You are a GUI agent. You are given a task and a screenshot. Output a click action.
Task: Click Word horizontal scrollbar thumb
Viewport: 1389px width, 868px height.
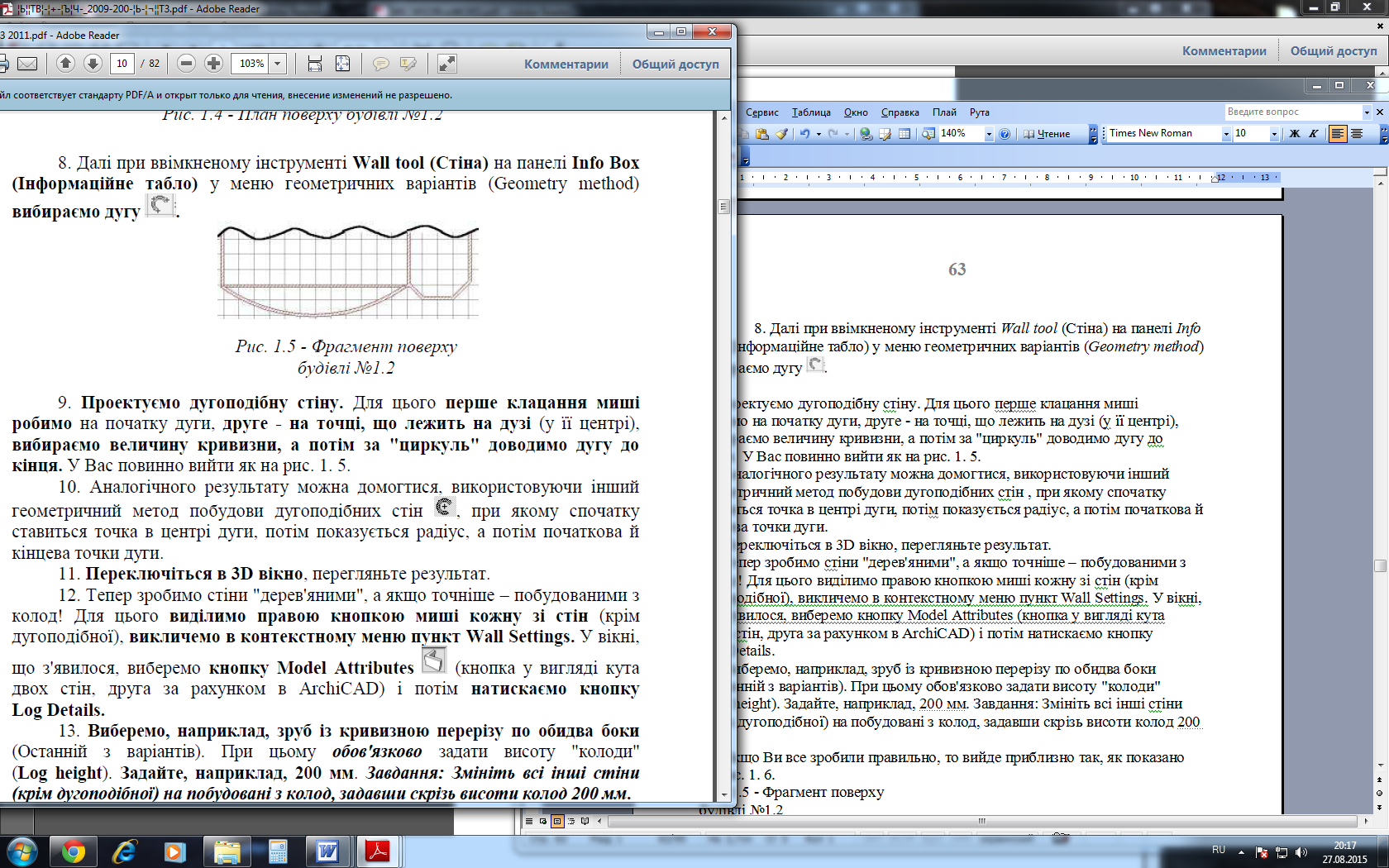pyautogui.click(x=982, y=821)
